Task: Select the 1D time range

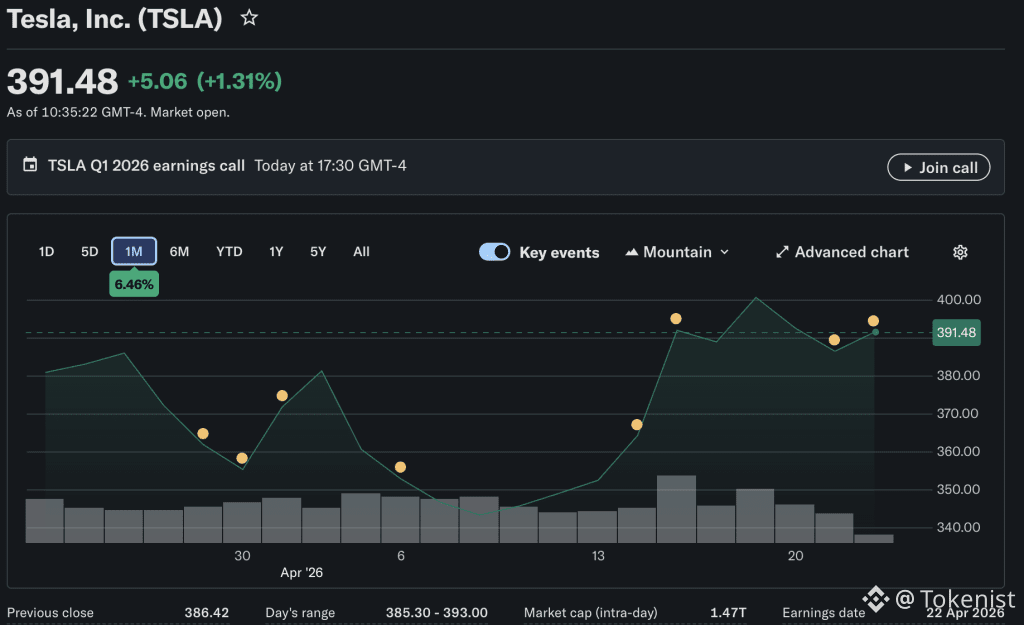Action: click(46, 252)
